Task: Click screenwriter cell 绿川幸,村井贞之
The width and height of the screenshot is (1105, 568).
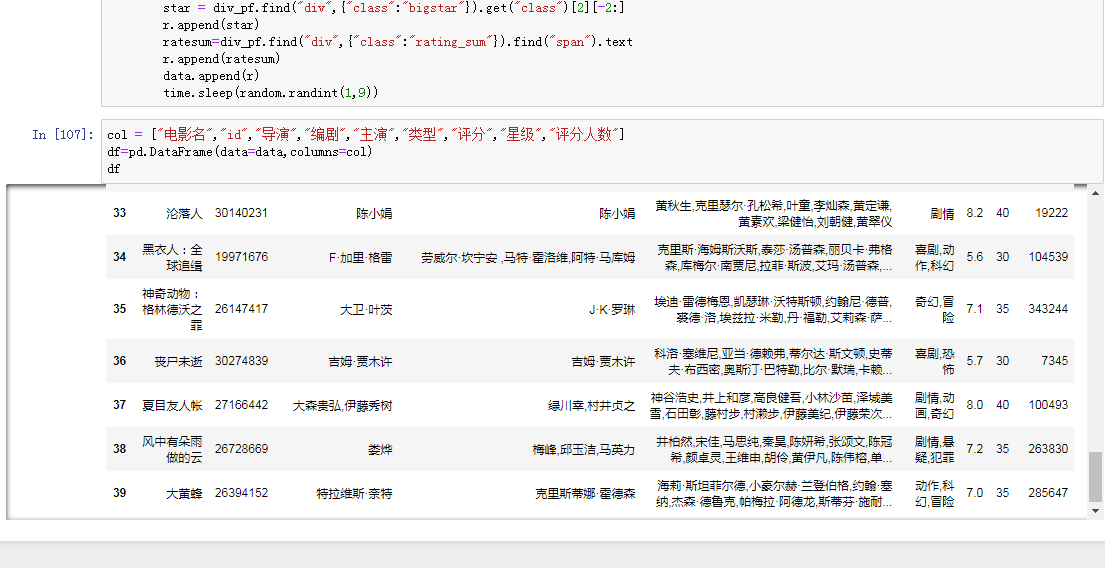Action: click(591, 405)
